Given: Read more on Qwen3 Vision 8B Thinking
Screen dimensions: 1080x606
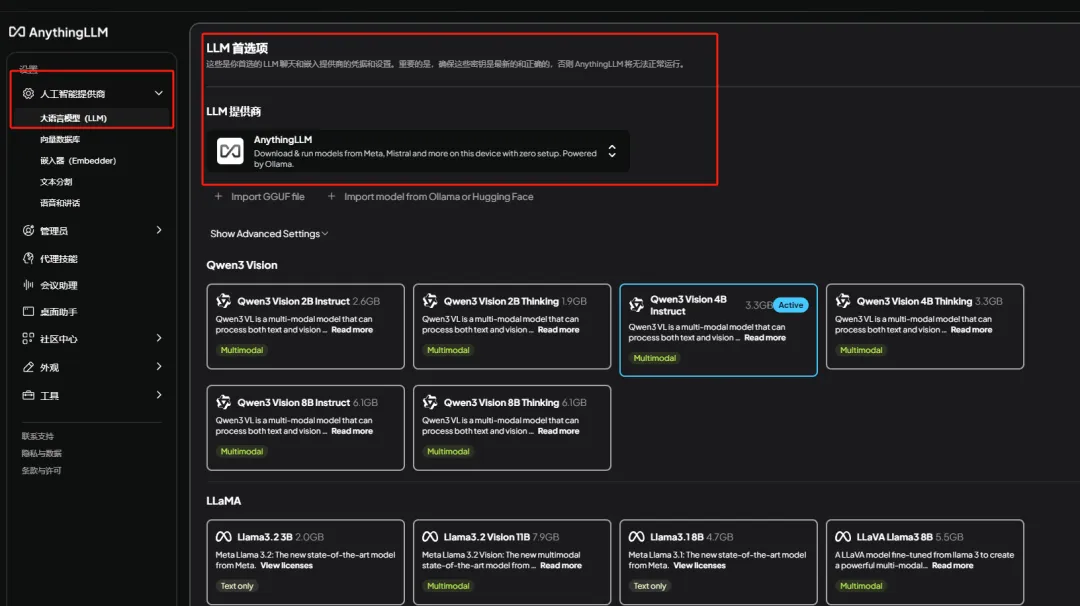Looking at the screenshot, I should click(559, 431).
